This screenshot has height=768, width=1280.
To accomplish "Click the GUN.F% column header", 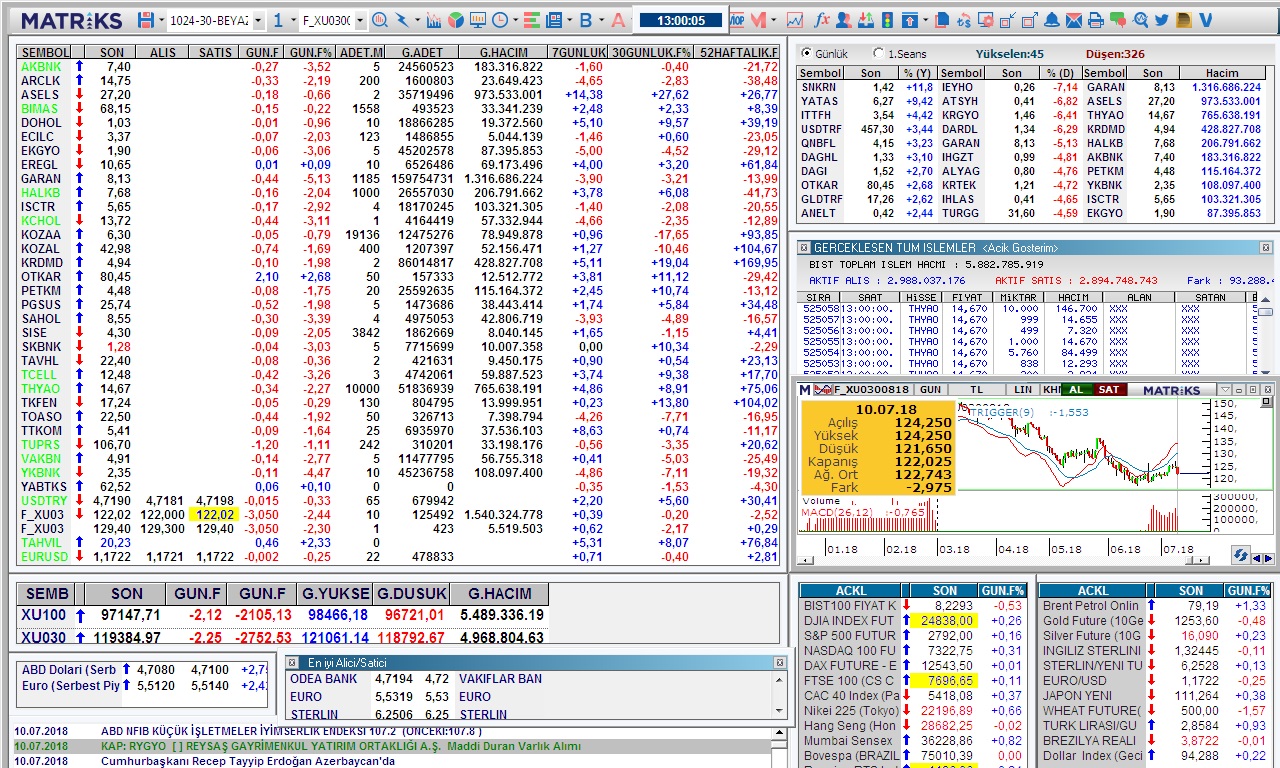I will pos(309,52).
